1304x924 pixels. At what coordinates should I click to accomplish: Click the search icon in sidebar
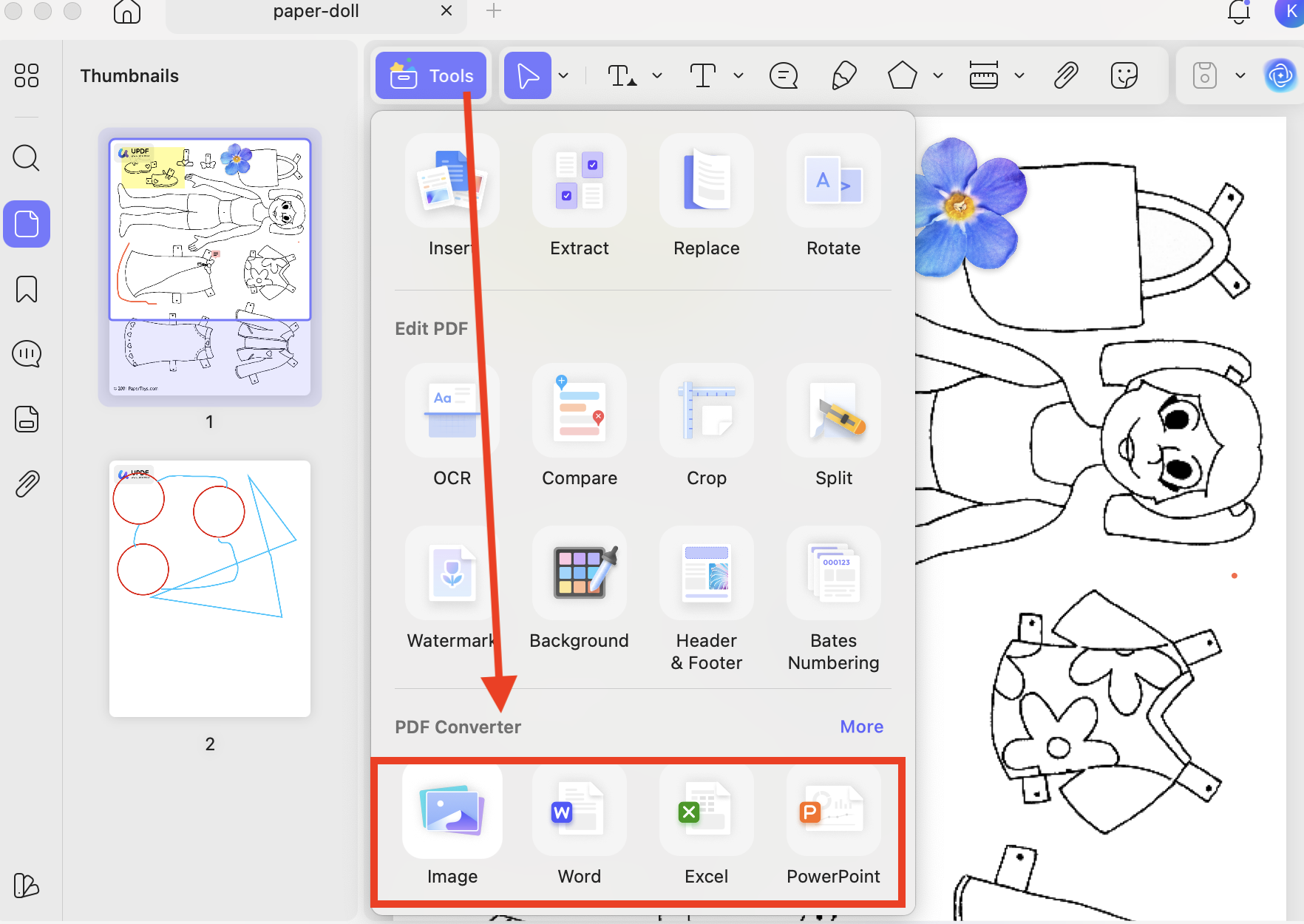[x=27, y=157]
